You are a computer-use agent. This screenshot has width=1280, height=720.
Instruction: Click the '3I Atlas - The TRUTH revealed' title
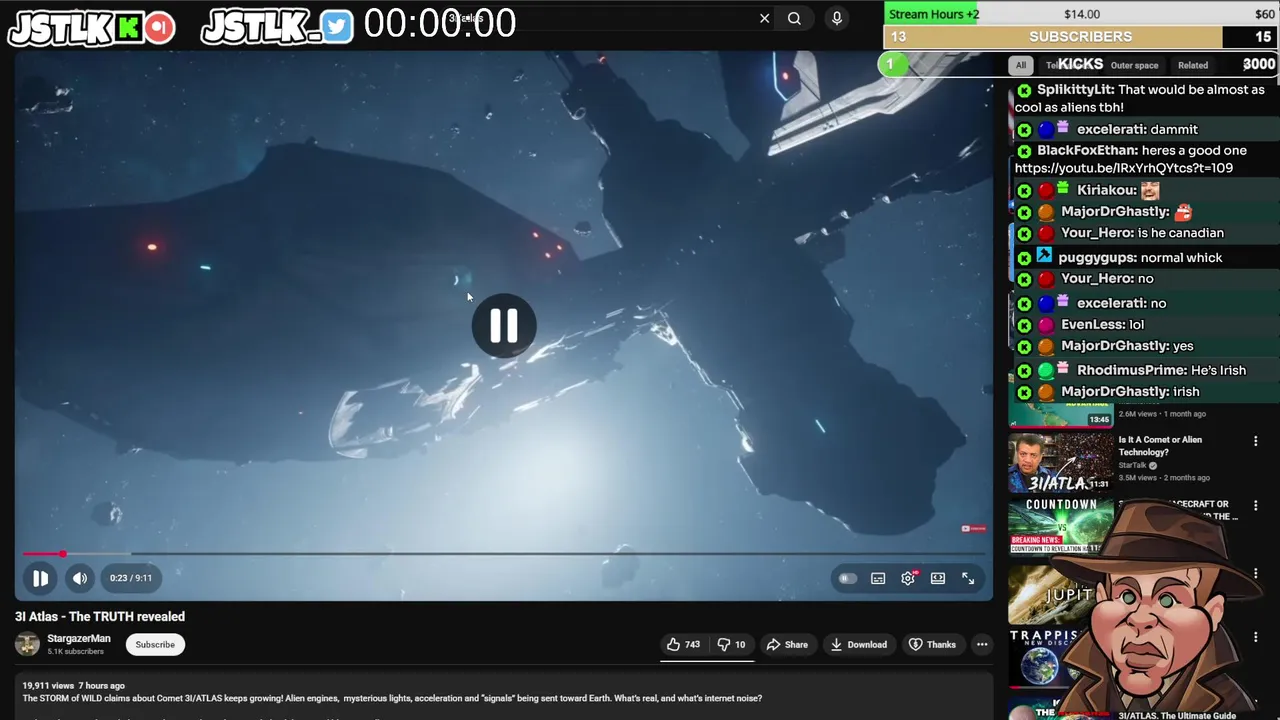coord(100,617)
